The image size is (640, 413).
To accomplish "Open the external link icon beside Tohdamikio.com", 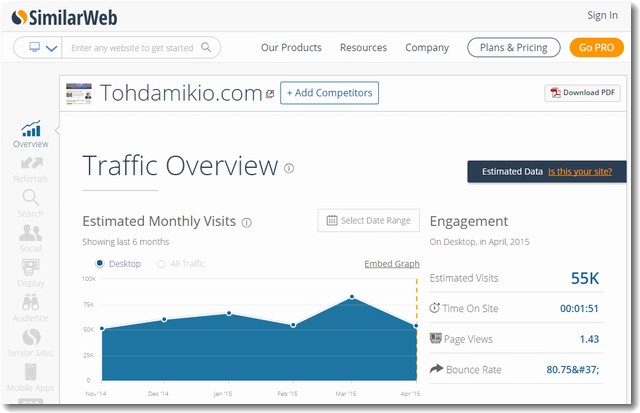I will (270, 94).
